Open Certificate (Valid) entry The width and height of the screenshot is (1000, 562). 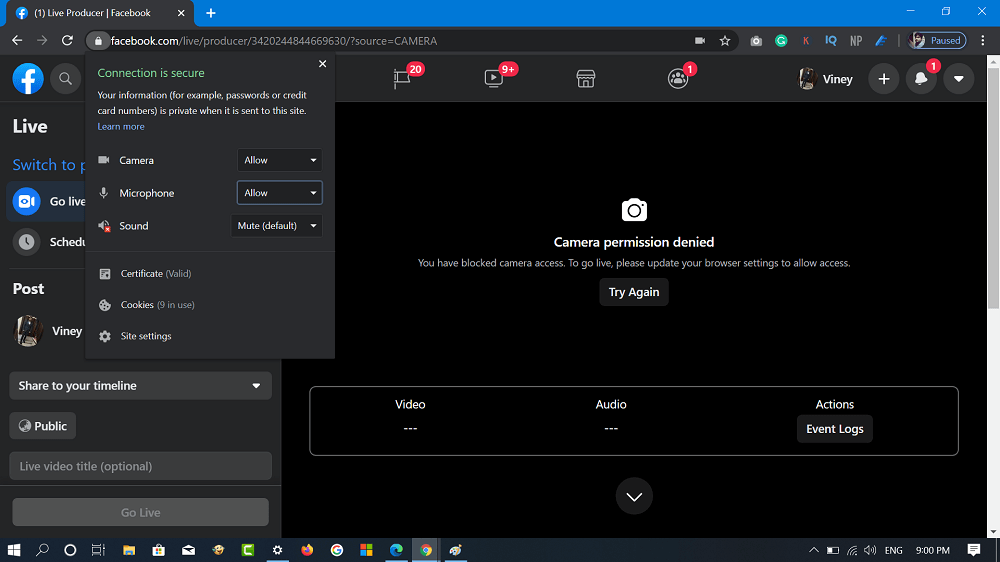(156, 274)
